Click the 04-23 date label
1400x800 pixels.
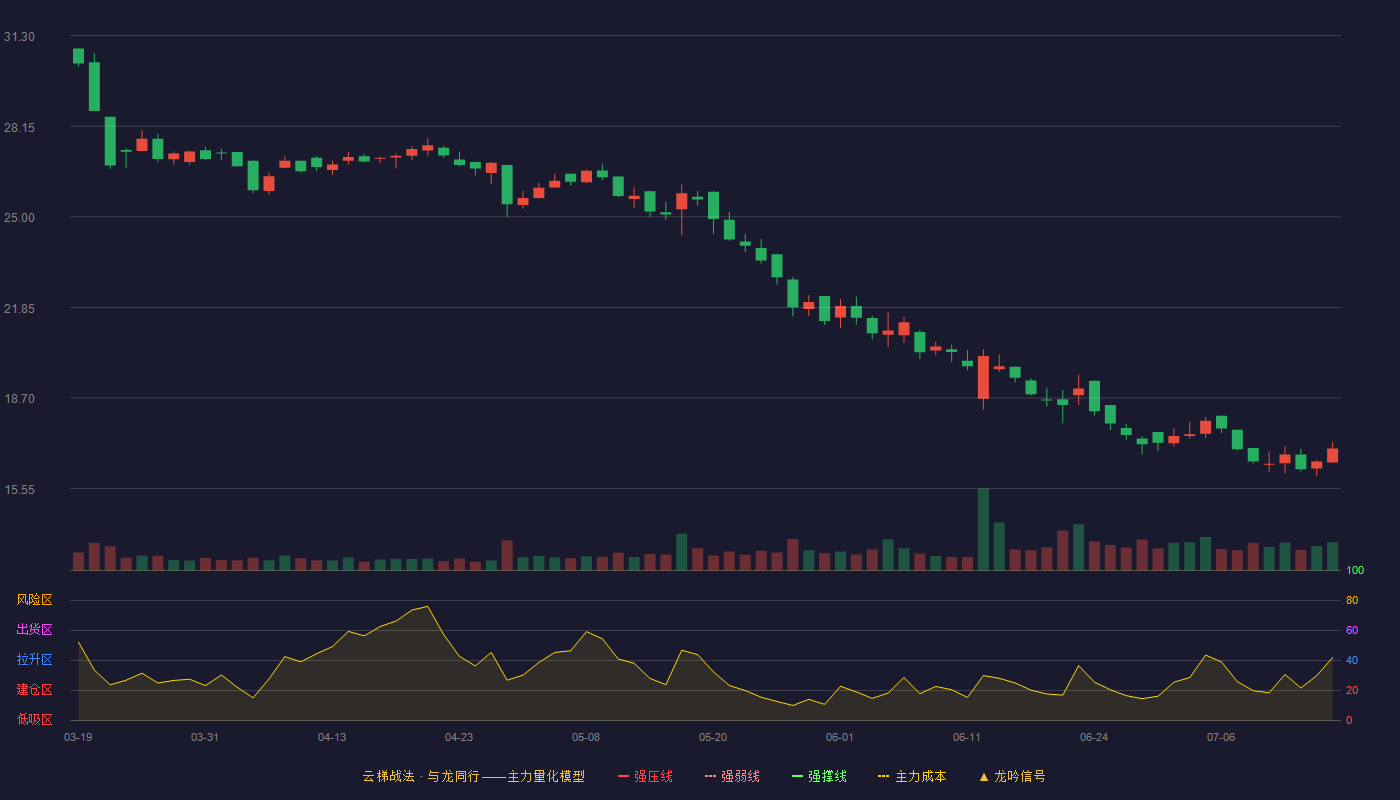tap(459, 737)
